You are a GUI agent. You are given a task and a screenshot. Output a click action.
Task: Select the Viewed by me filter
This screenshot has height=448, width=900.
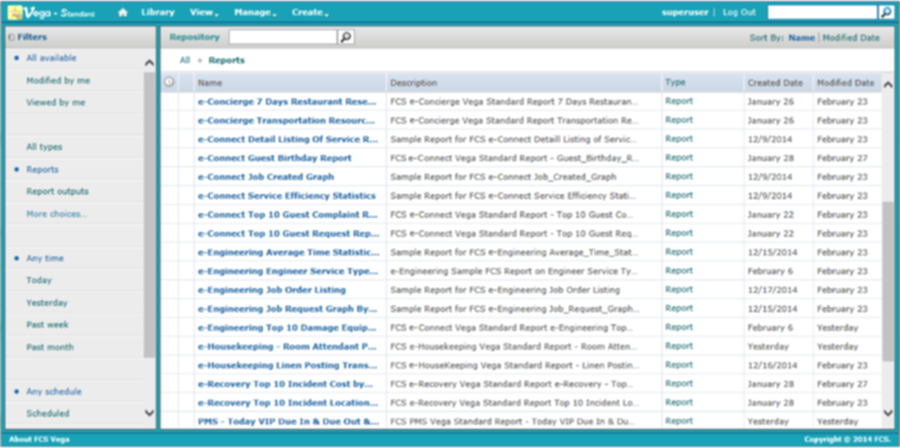[x=56, y=103]
